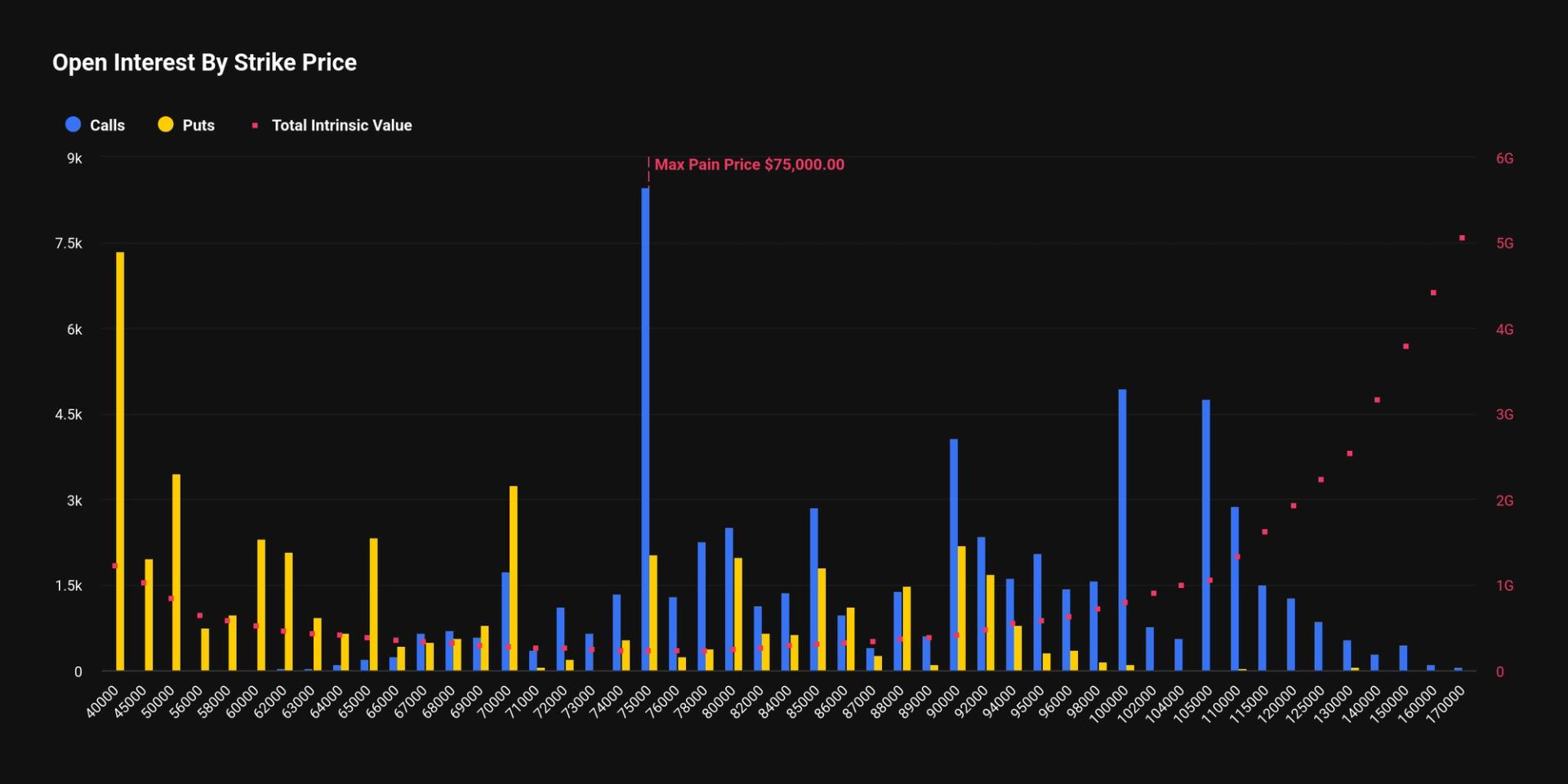Toggle Puts series visibility in the legend
This screenshot has height=784, width=1568.
click(196, 125)
